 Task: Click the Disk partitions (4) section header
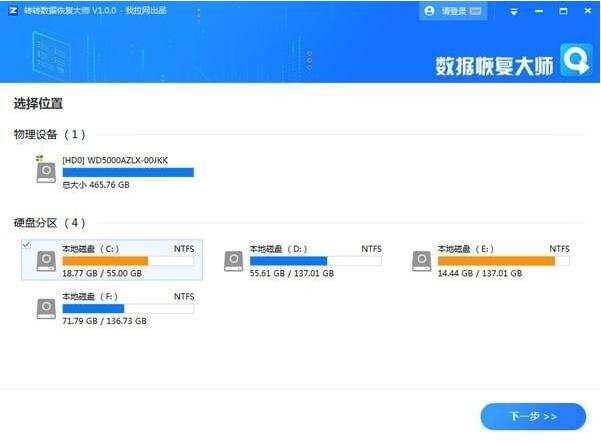(49, 223)
